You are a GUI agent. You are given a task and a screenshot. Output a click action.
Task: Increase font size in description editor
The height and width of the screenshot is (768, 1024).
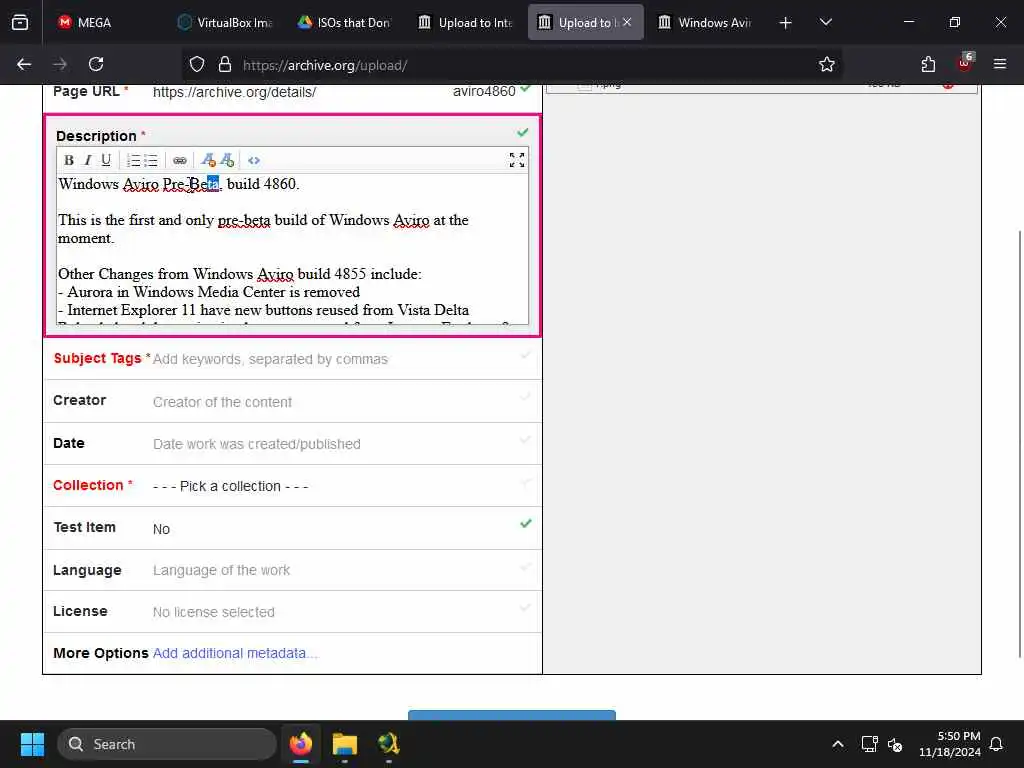pyautogui.click(x=227, y=160)
